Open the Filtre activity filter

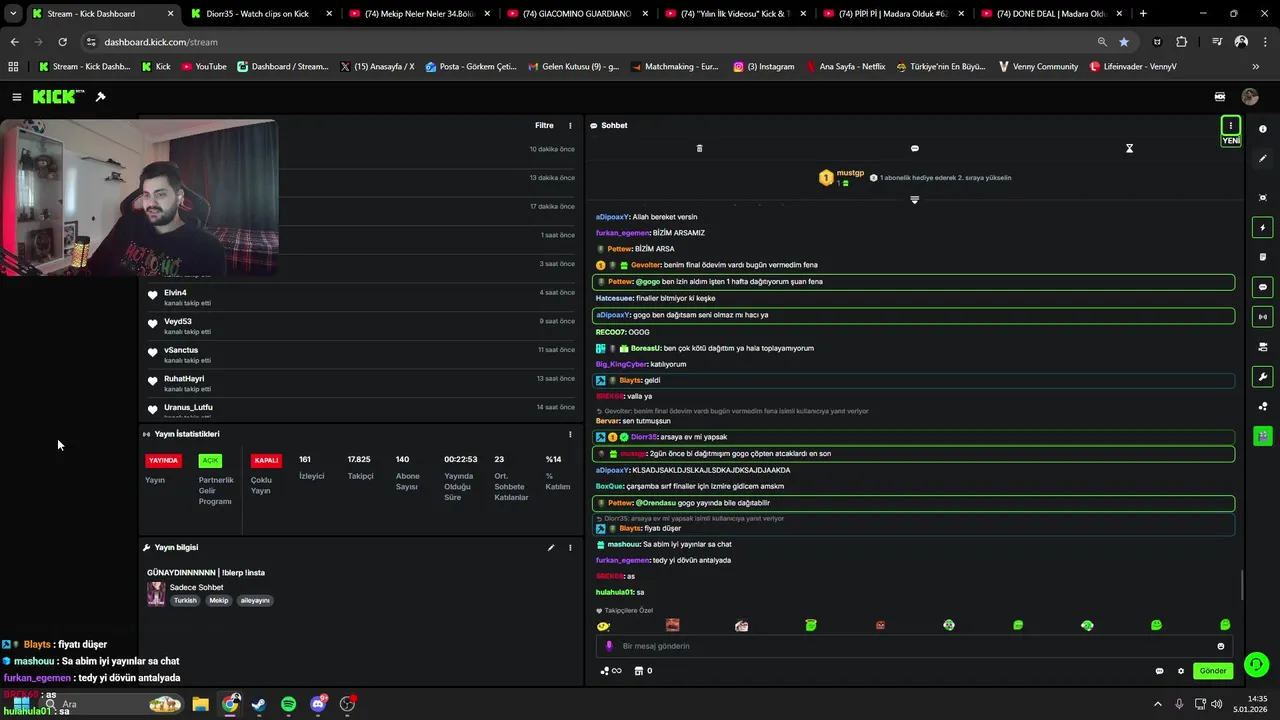pos(544,126)
